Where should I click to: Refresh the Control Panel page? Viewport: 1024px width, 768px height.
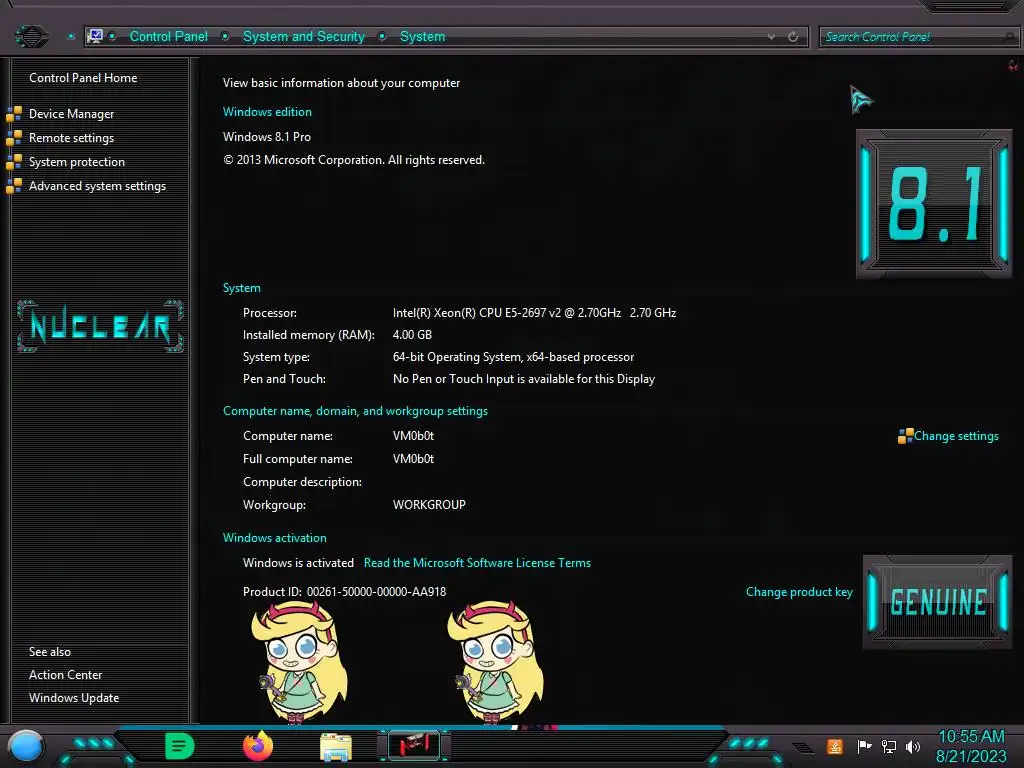(x=793, y=37)
